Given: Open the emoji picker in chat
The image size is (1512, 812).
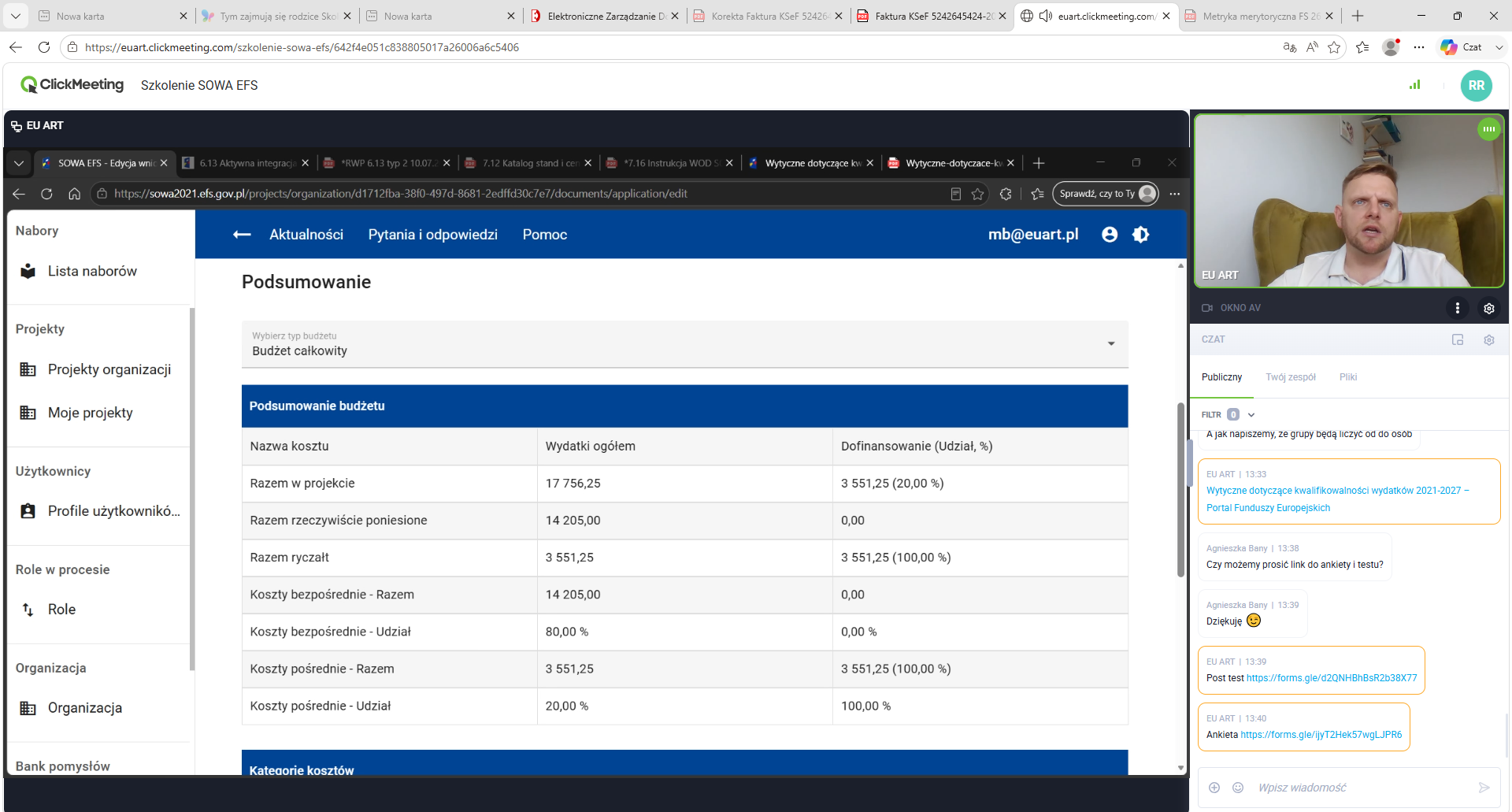Looking at the screenshot, I should [x=1238, y=788].
